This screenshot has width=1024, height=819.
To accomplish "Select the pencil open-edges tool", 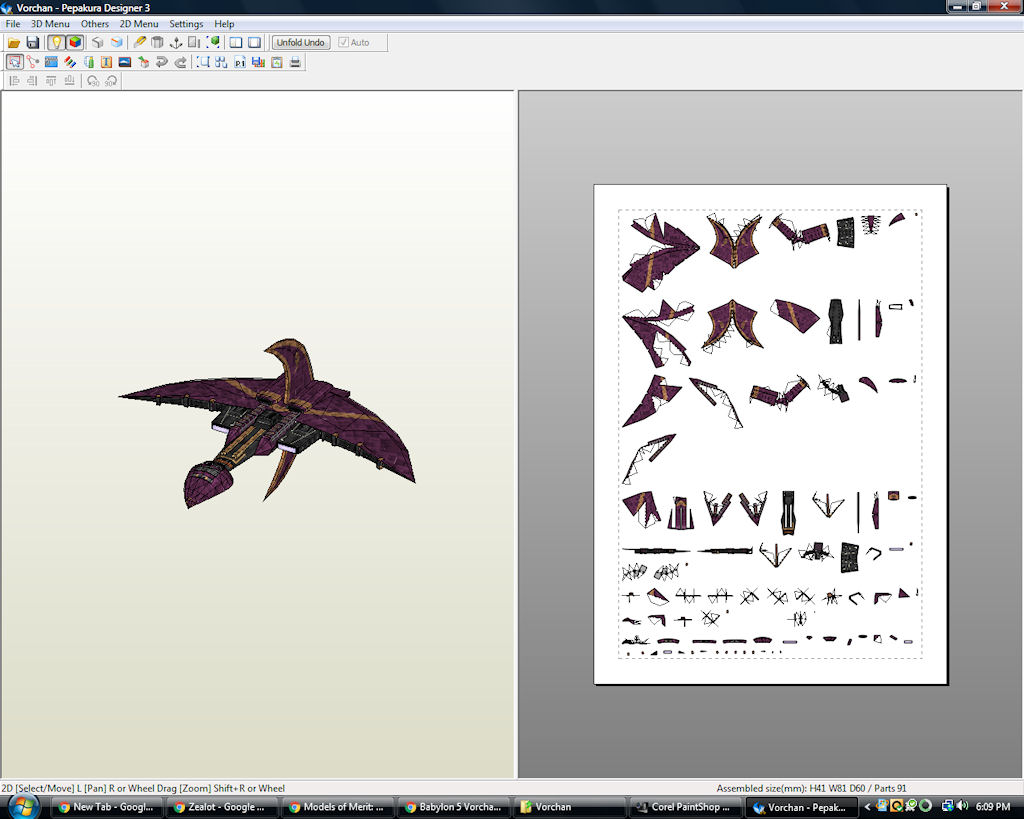I will coord(139,42).
